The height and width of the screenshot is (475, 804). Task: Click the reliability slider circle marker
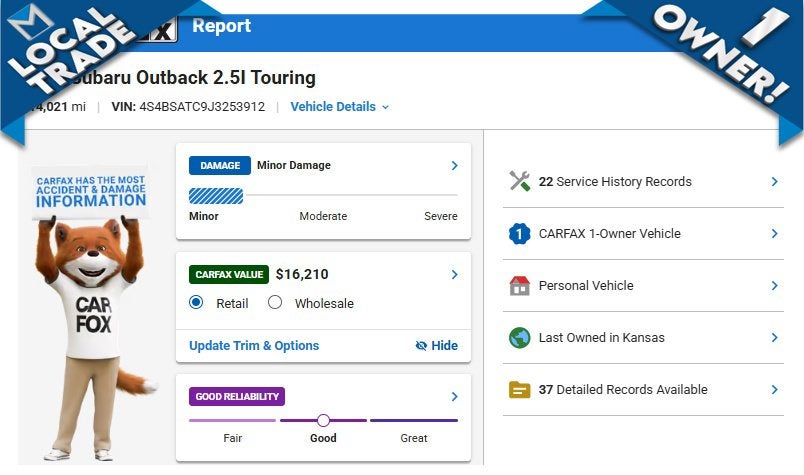click(323, 420)
